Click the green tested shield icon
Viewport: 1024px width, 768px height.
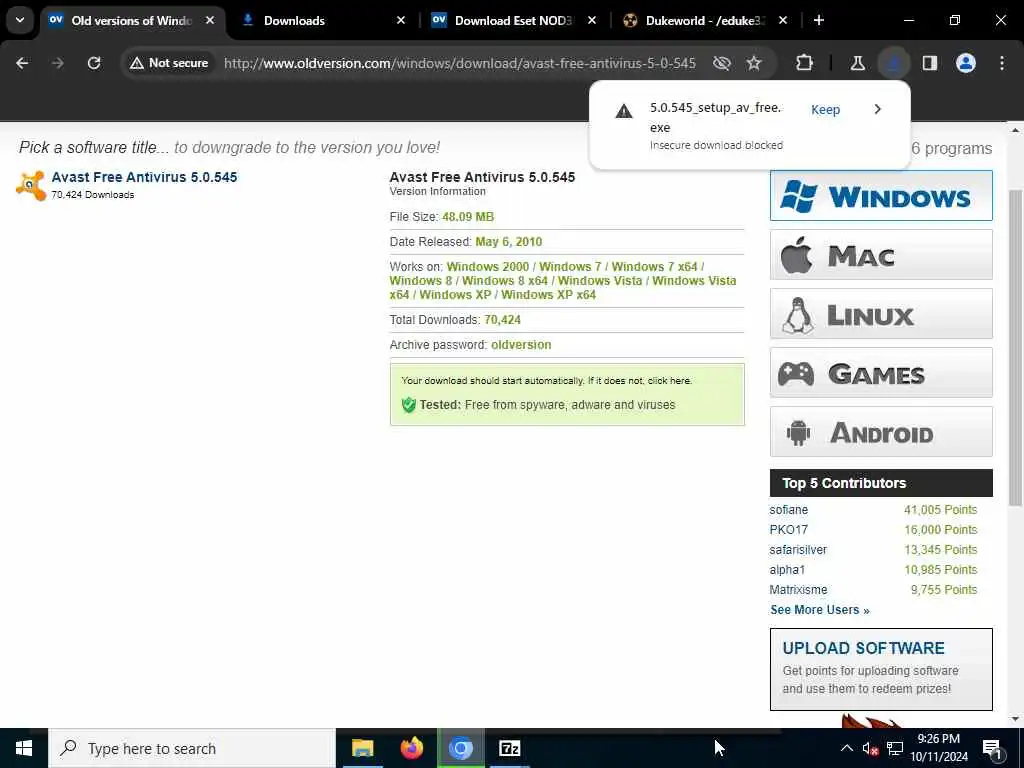(409, 405)
